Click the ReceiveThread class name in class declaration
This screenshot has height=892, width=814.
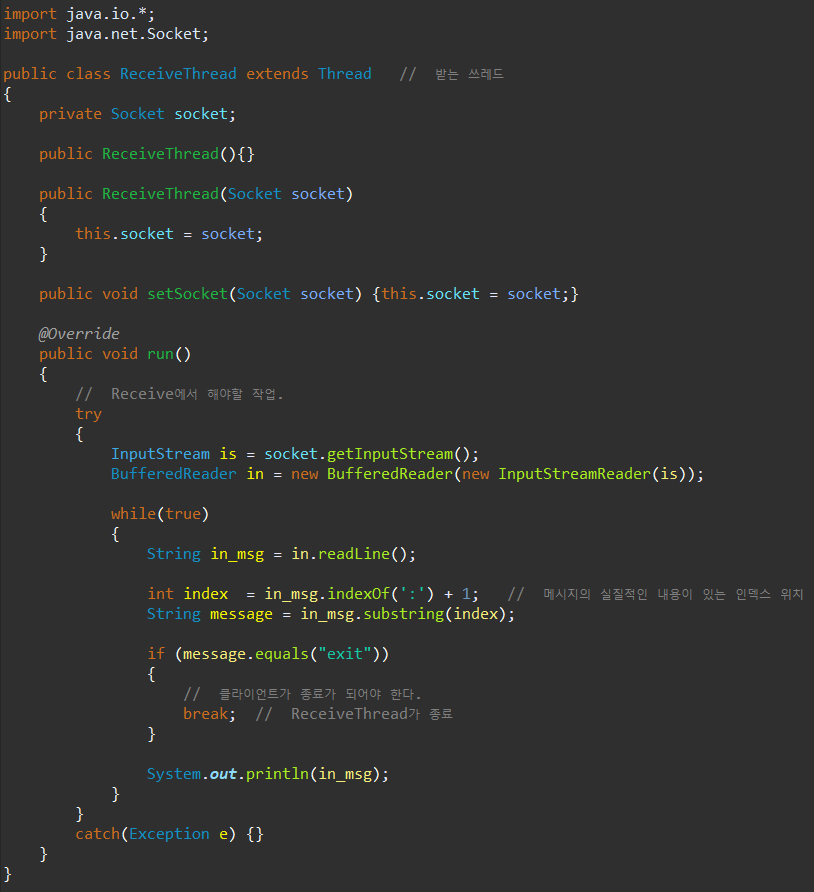click(x=178, y=74)
